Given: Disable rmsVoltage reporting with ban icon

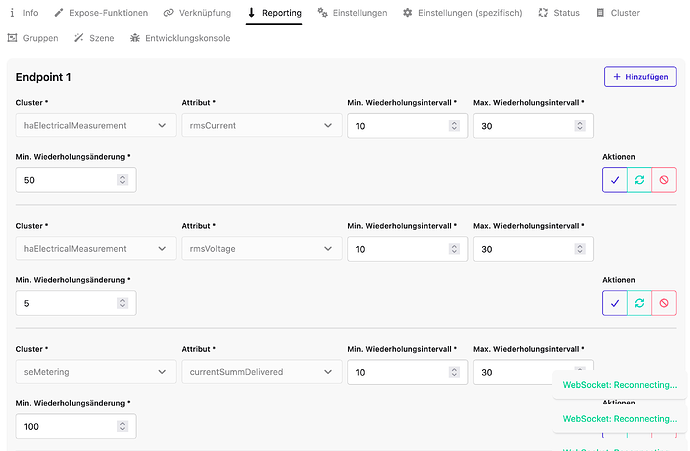Looking at the screenshot, I should pyautogui.click(x=664, y=303).
